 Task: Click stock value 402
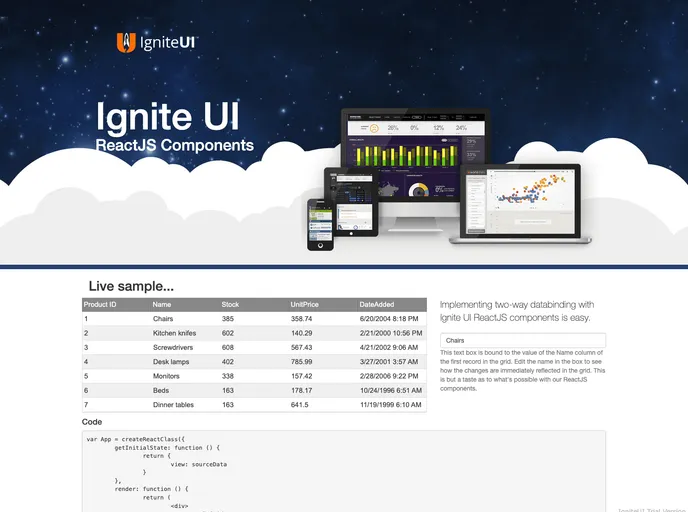coord(228,362)
